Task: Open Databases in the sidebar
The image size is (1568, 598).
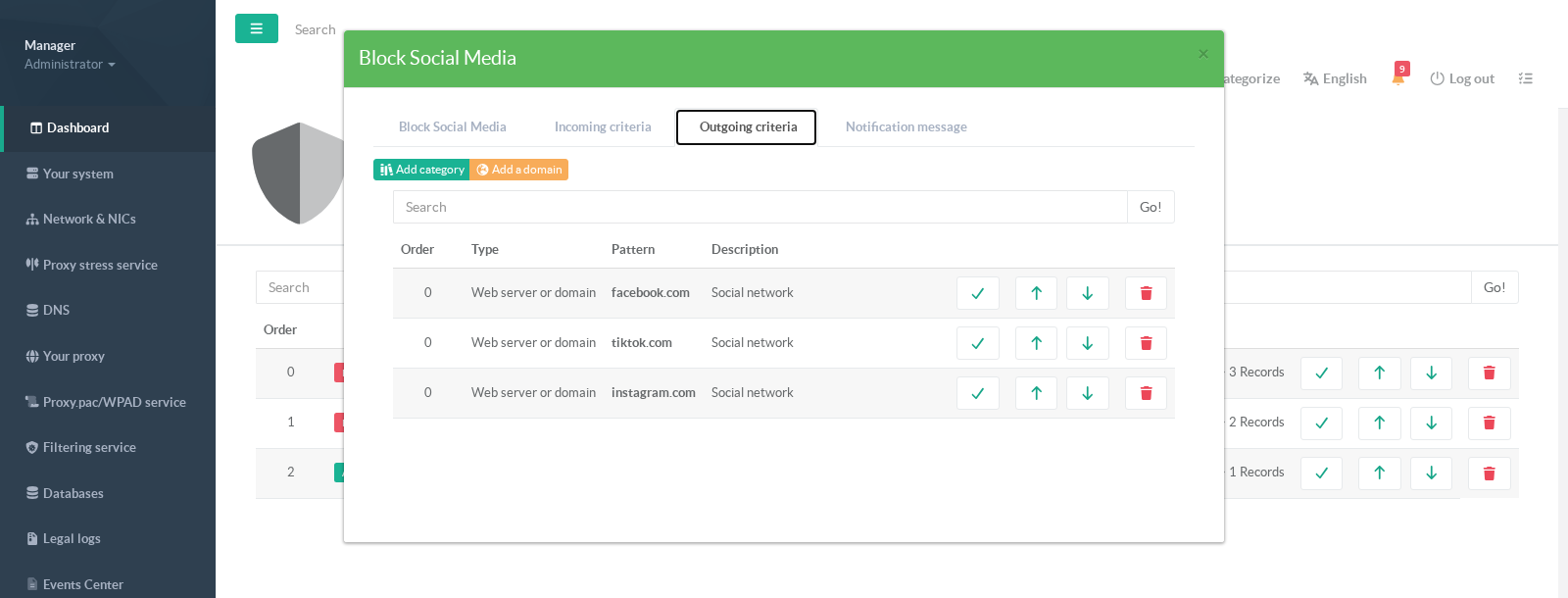Action: pyautogui.click(x=108, y=493)
